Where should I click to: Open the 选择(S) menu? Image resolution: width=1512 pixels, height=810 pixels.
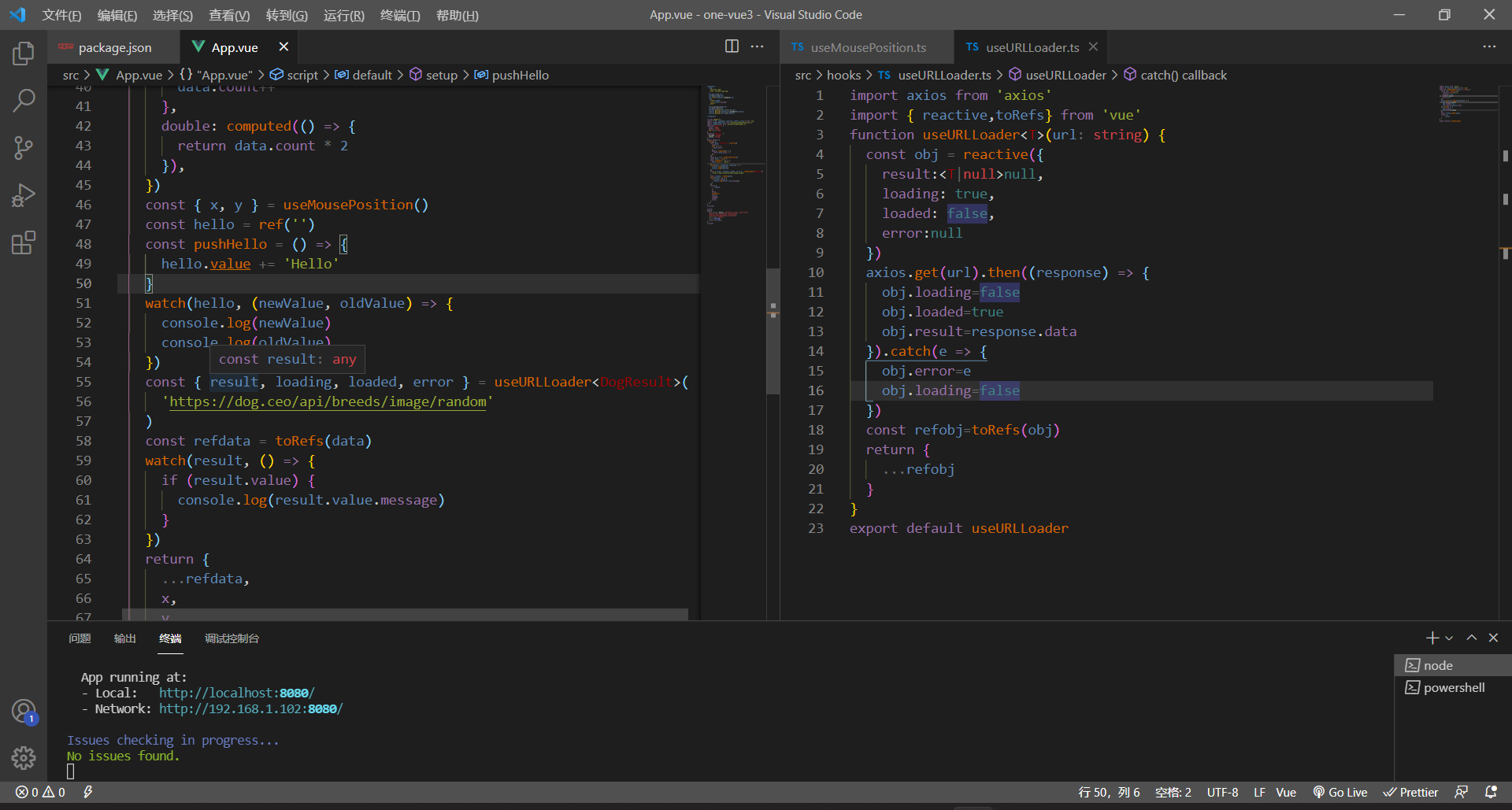tap(172, 15)
